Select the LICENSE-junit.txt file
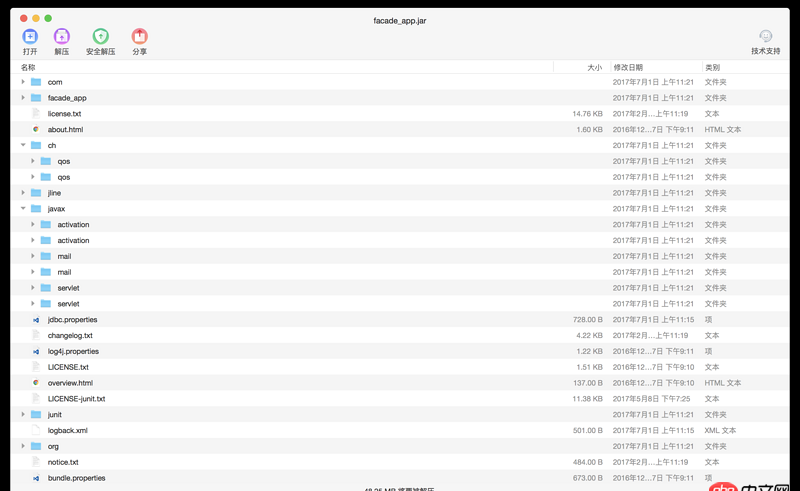The width and height of the screenshot is (800, 491). [x=77, y=399]
